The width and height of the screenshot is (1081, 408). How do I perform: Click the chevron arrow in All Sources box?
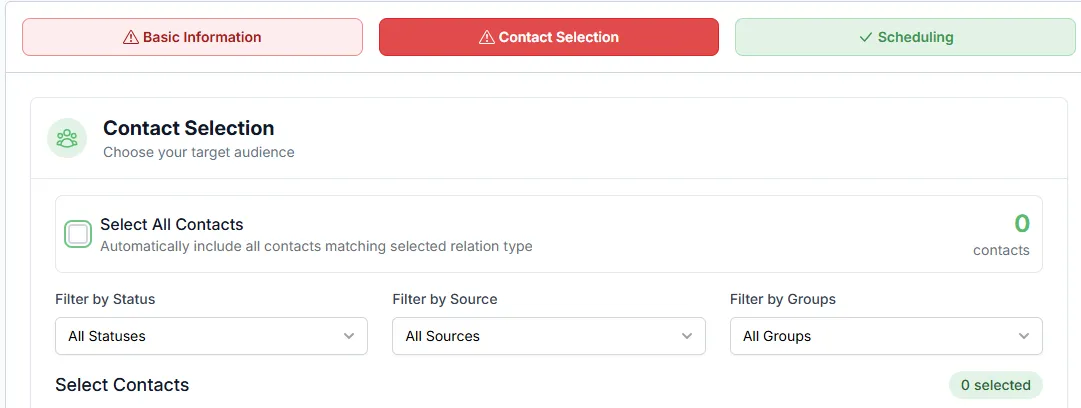point(687,336)
